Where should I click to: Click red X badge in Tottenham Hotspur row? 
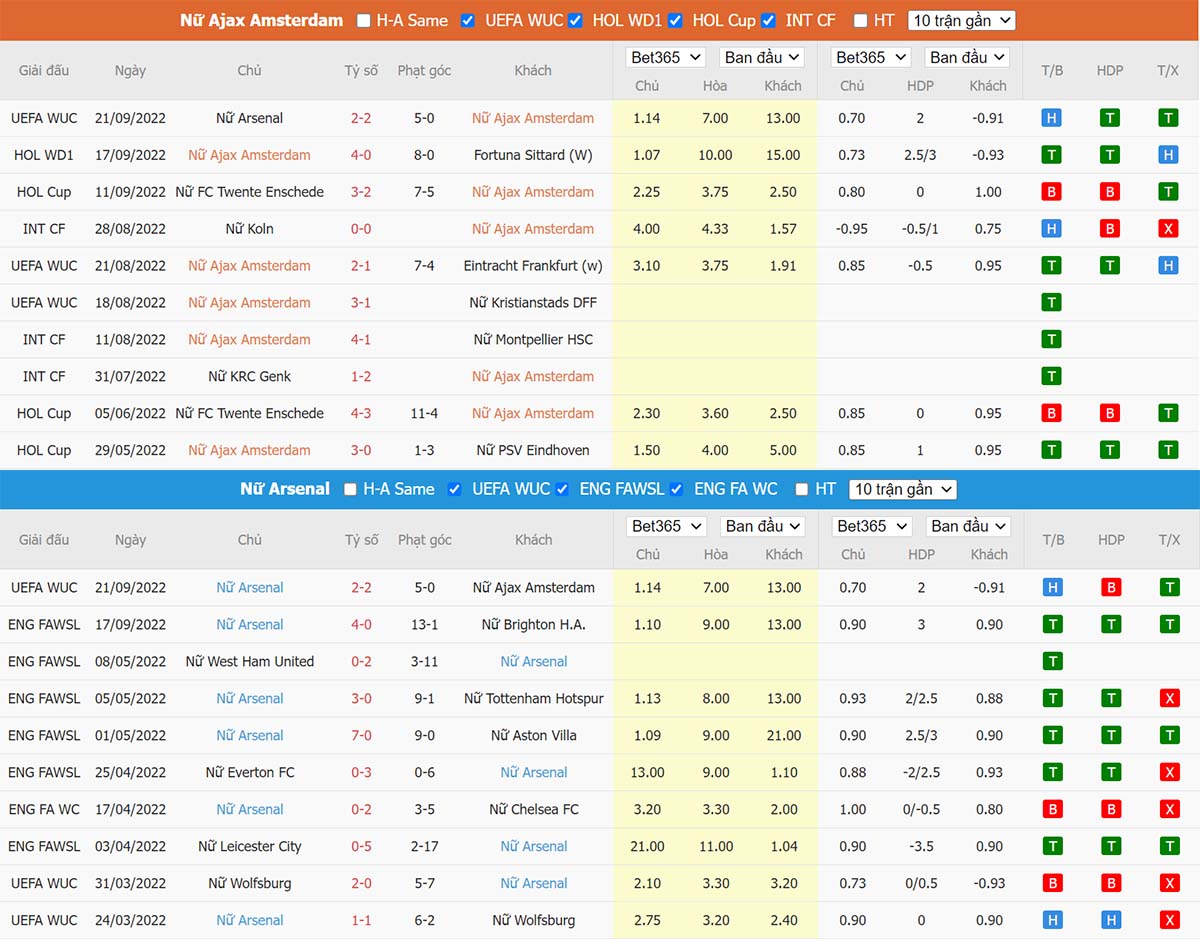point(1168,698)
